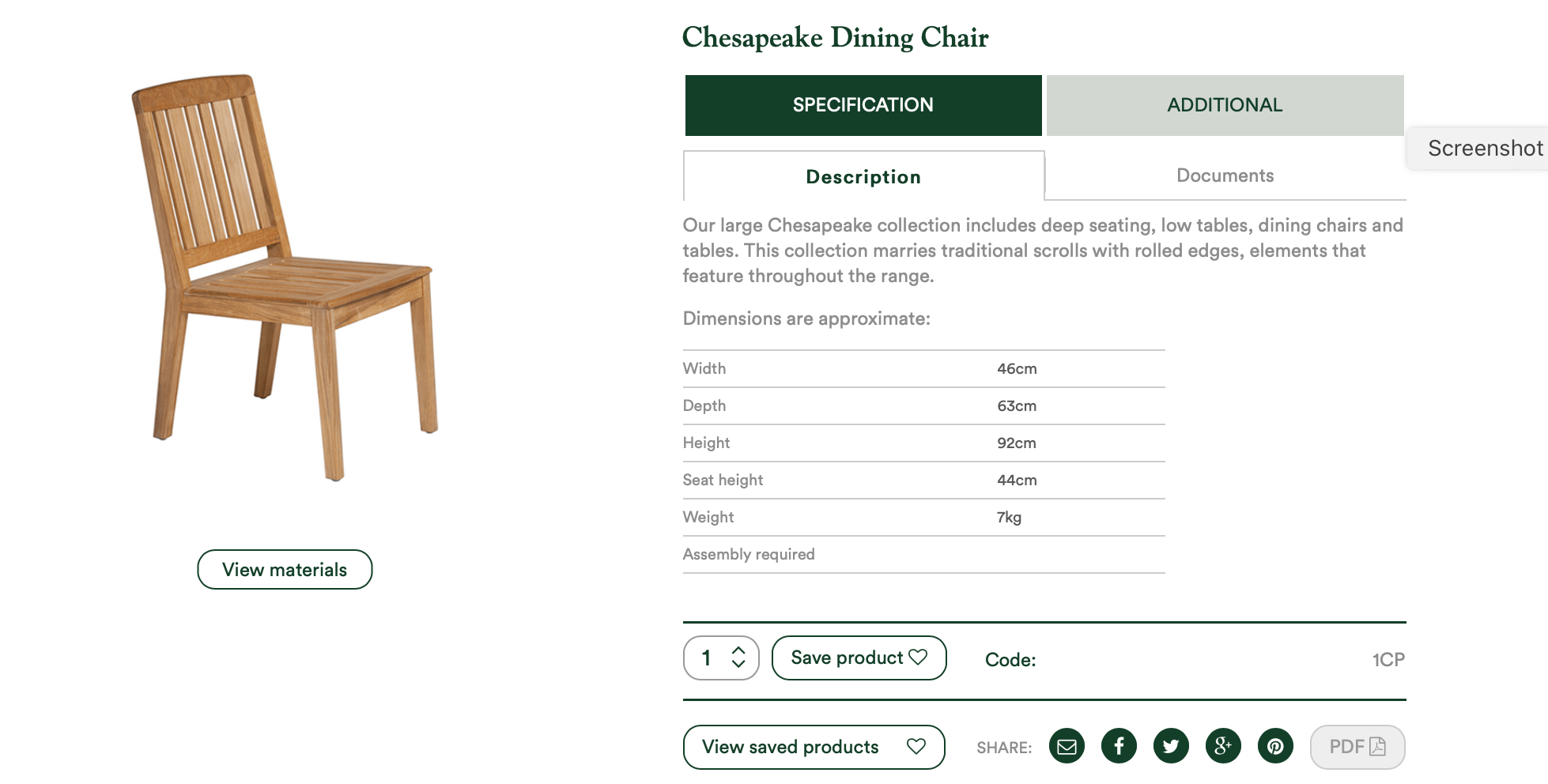Decrease quantity with the down arrow
1548x784 pixels.
click(738, 664)
